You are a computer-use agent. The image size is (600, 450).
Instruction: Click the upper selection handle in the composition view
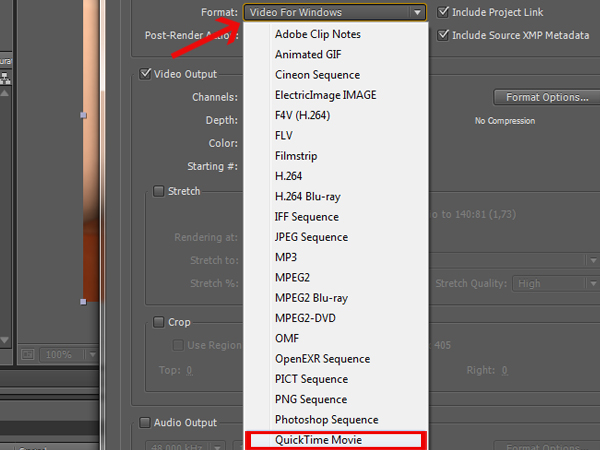click(83, 115)
